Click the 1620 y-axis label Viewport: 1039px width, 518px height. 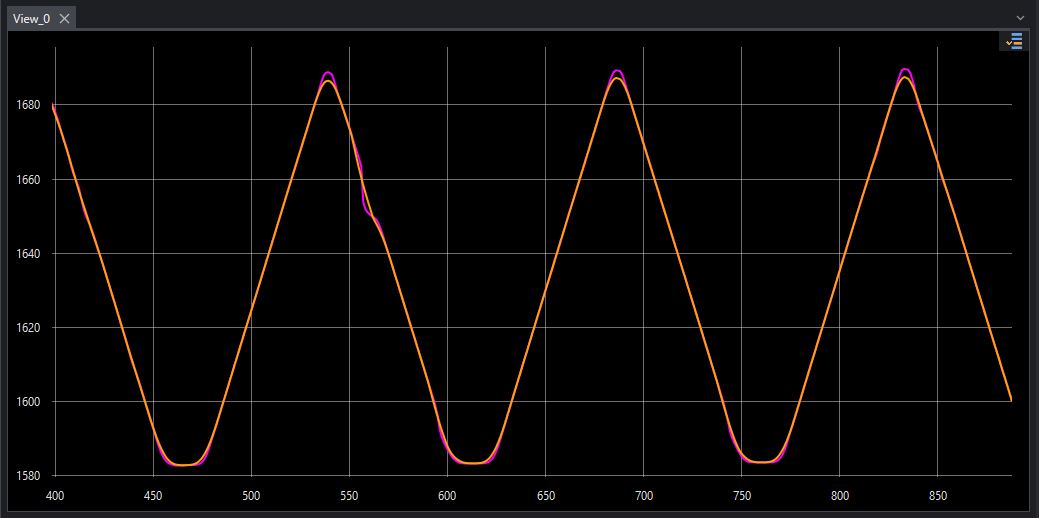(27, 328)
